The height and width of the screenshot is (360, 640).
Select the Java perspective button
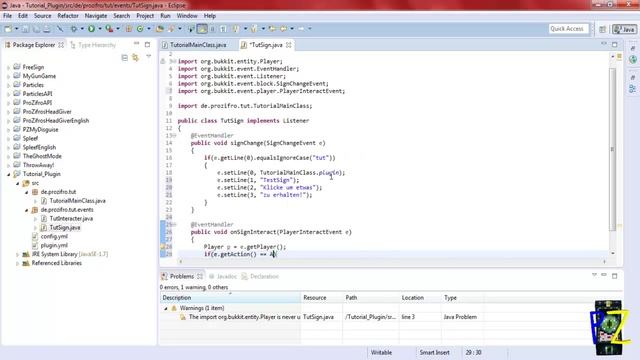pos(624,29)
